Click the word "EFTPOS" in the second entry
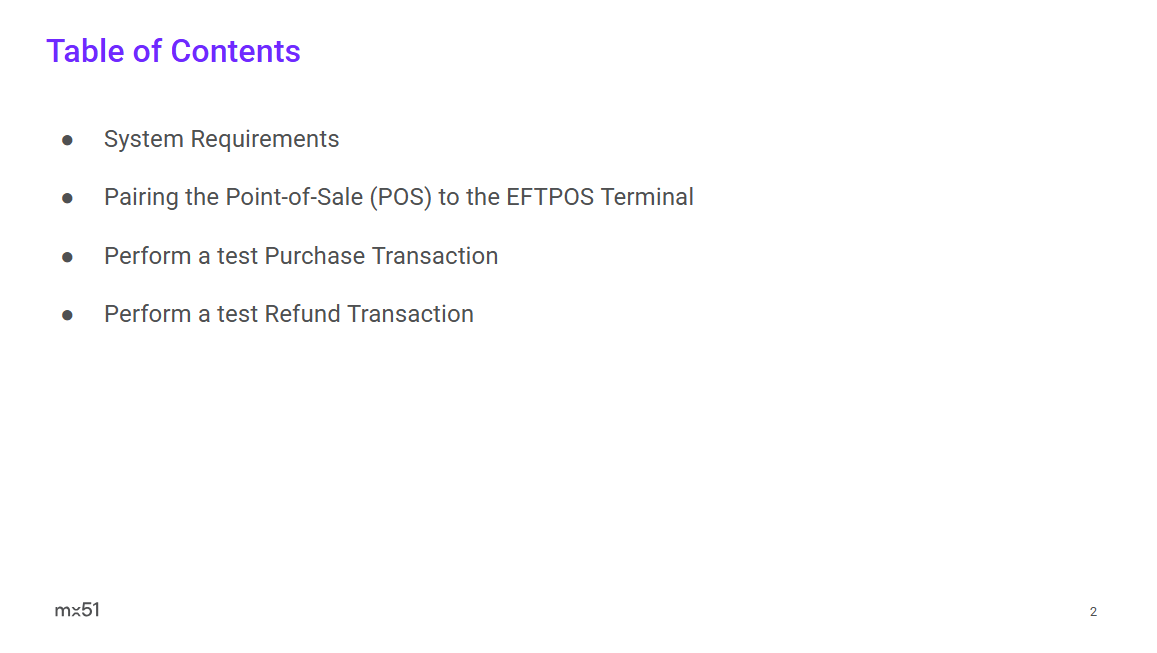1157x653 pixels. [550, 197]
